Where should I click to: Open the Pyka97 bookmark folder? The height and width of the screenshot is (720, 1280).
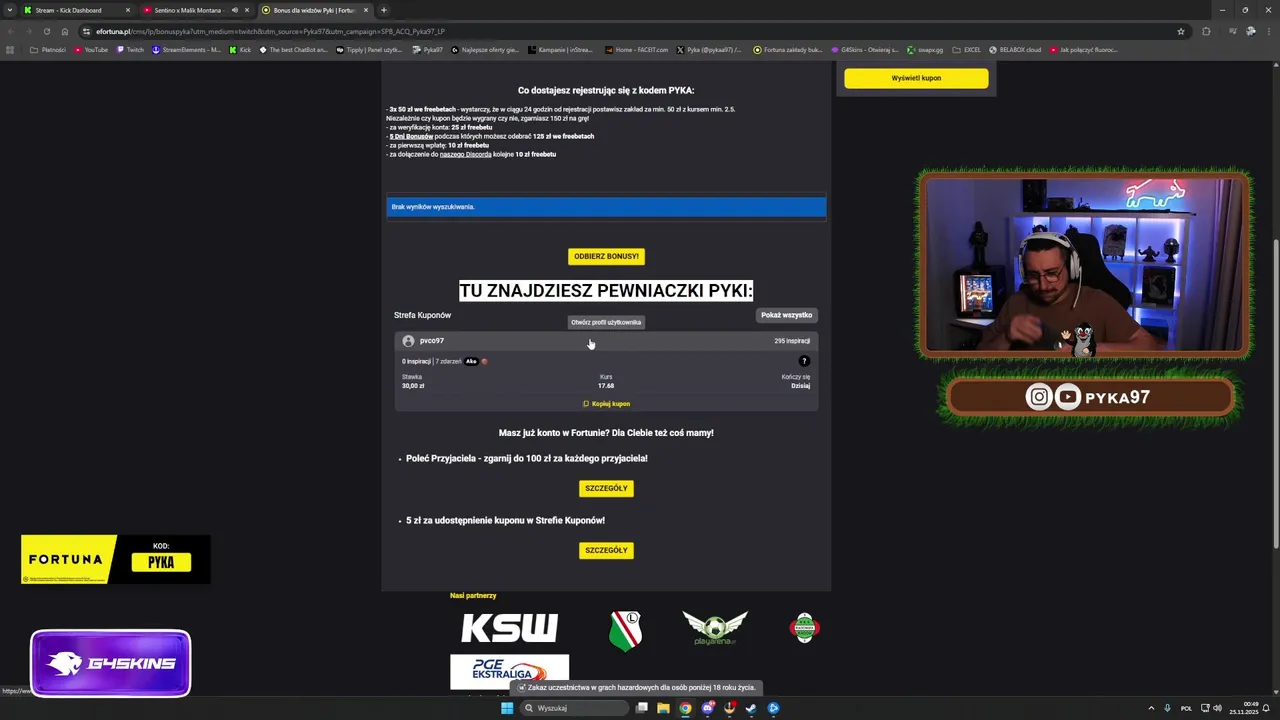tap(426, 50)
